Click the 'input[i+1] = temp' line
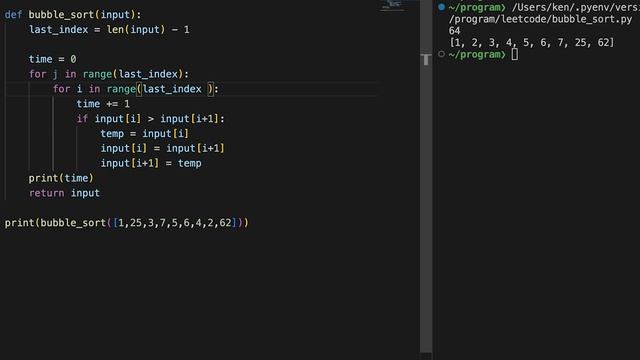 click(x=151, y=163)
